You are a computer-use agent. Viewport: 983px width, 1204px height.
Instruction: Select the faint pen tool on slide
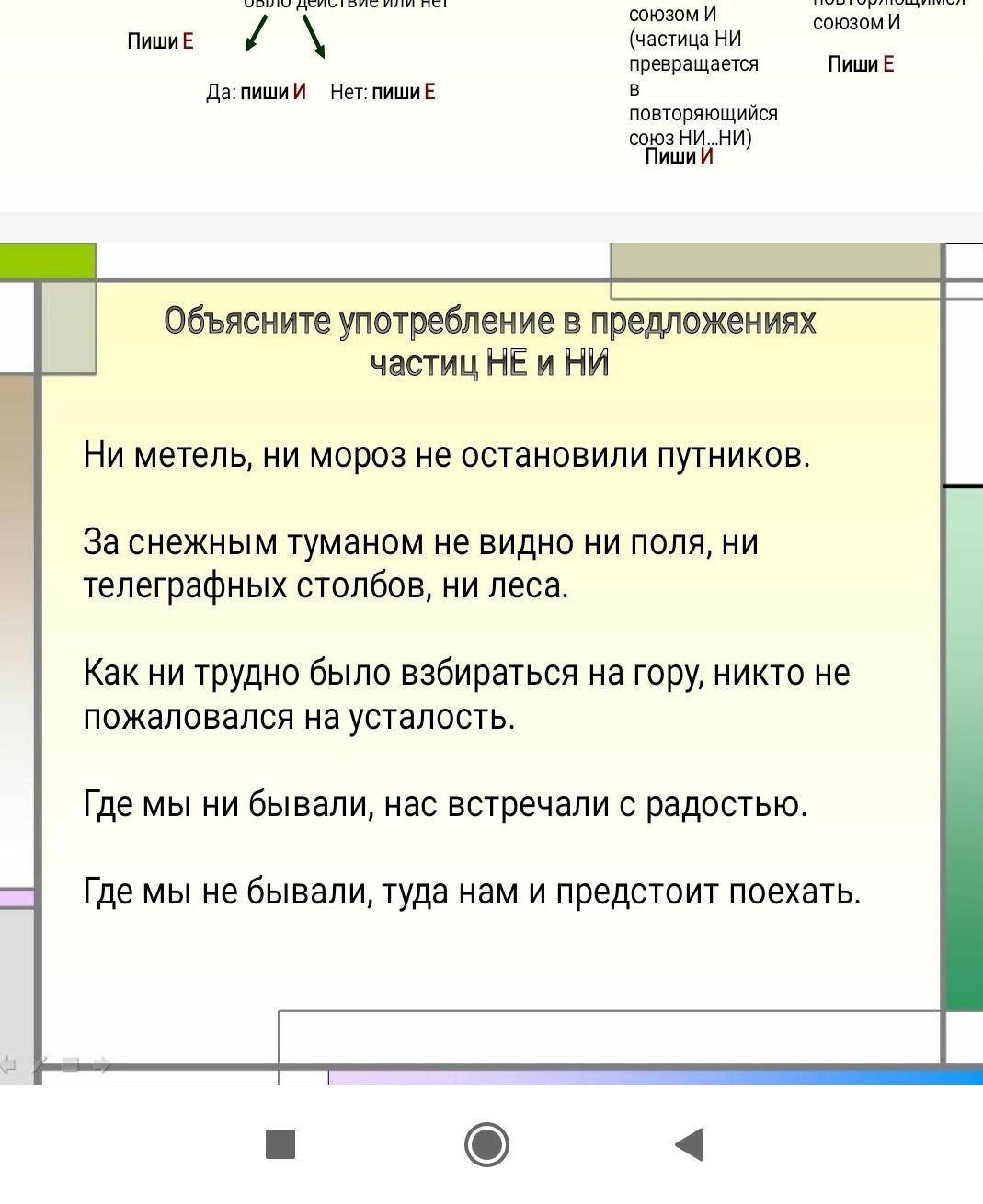tap(40, 1064)
